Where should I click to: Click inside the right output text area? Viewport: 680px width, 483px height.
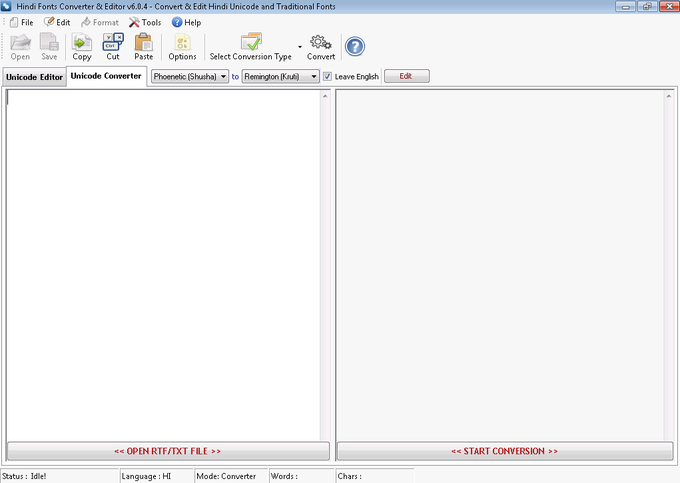[500, 265]
